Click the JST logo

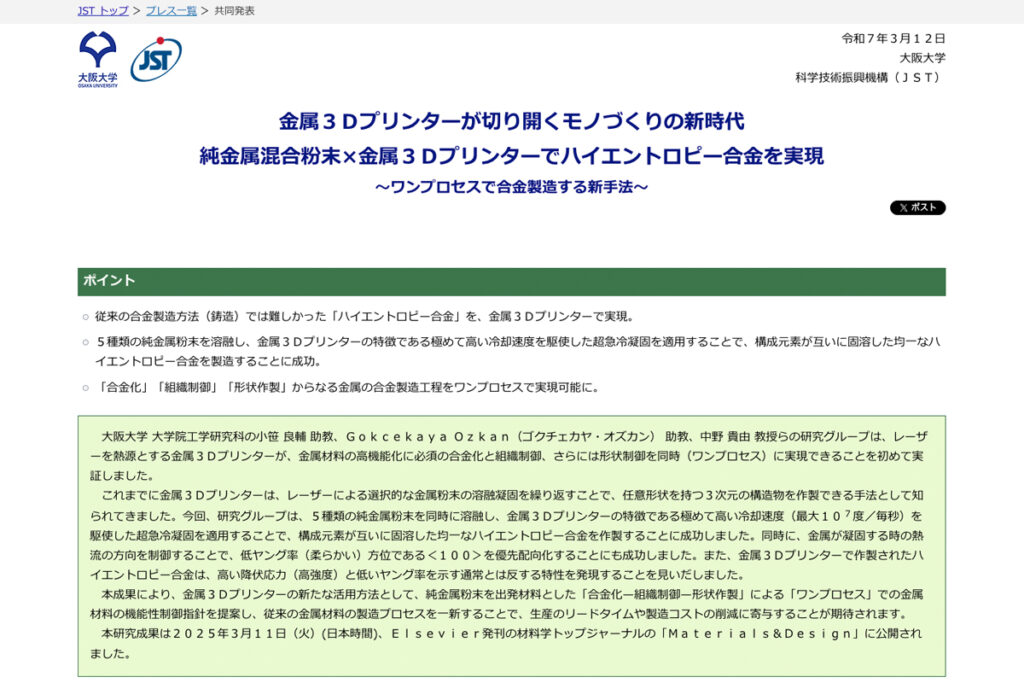pyautogui.click(x=156, y=59)
